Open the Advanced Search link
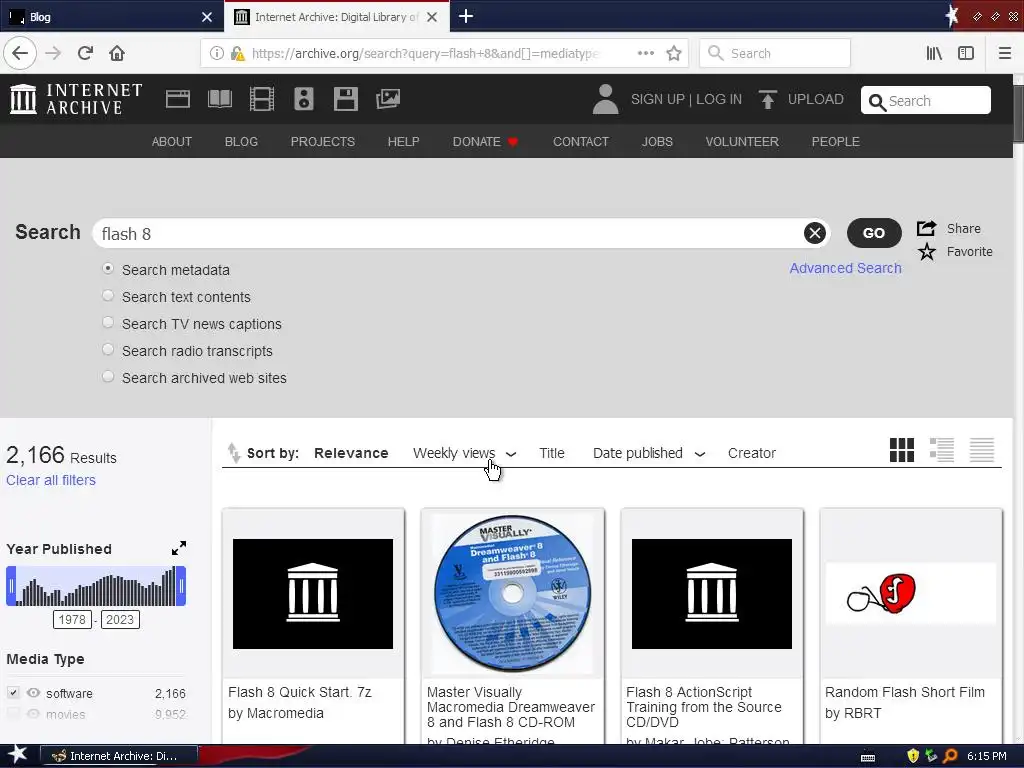Viewport: 1024px width, 768px height. tap(845, 268)
